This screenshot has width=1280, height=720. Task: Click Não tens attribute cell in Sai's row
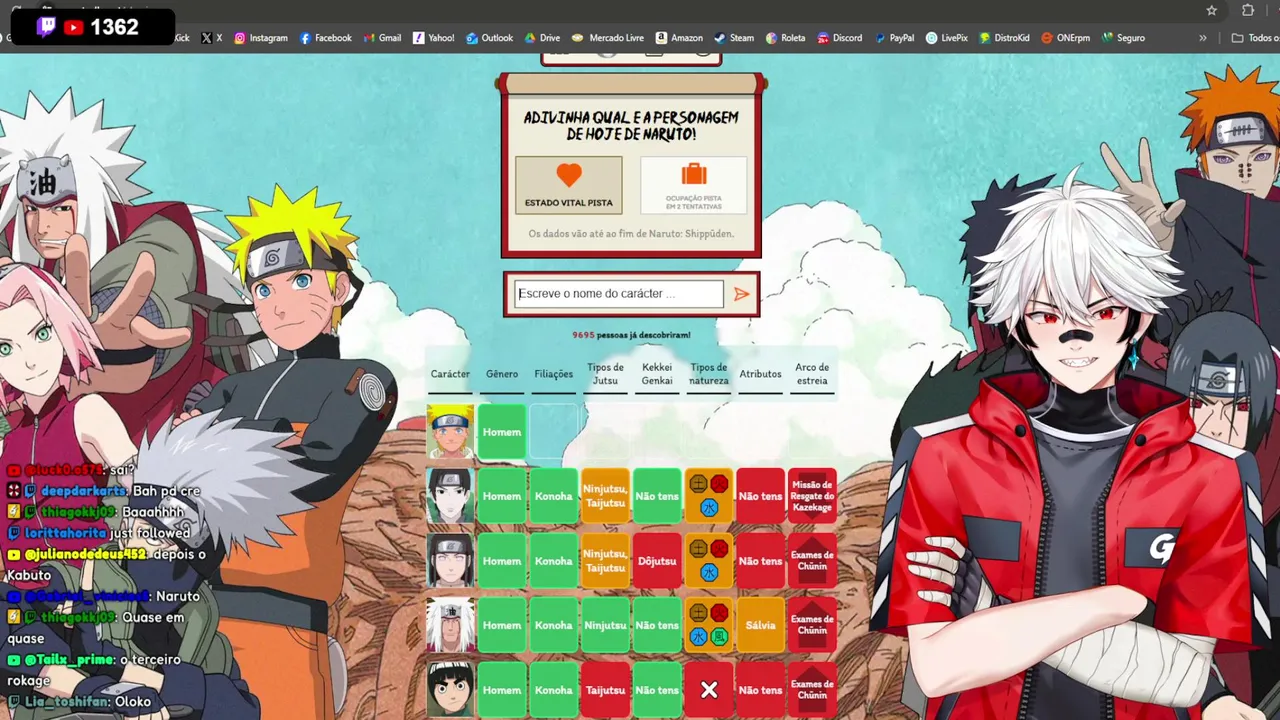[760, 496]
